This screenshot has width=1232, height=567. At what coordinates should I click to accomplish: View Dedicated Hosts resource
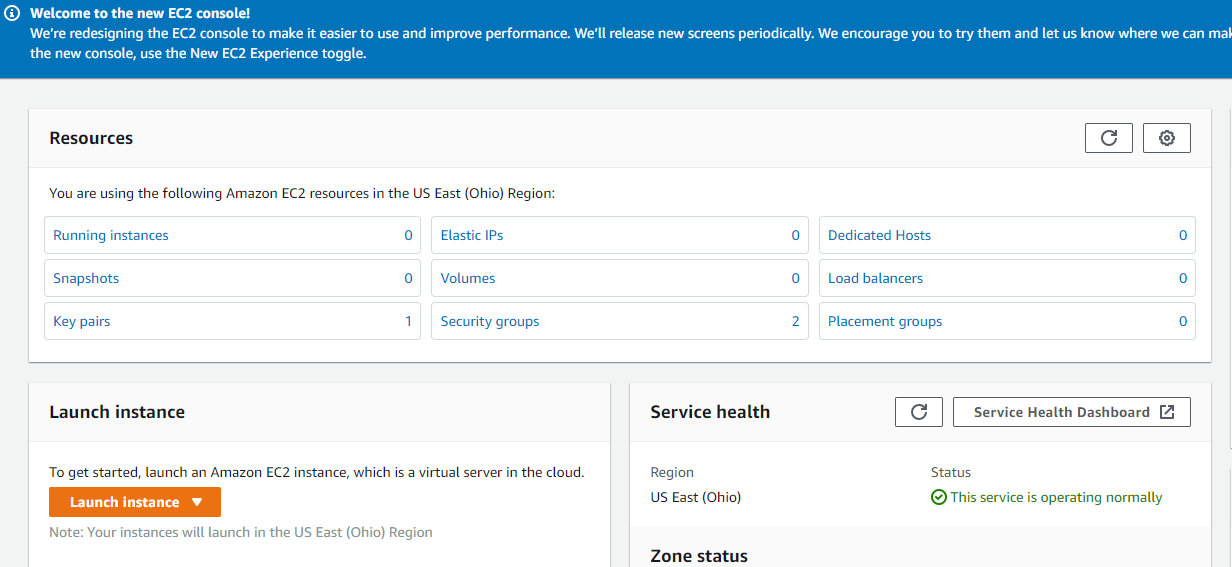pyautogui.click(x=879, y=235)
